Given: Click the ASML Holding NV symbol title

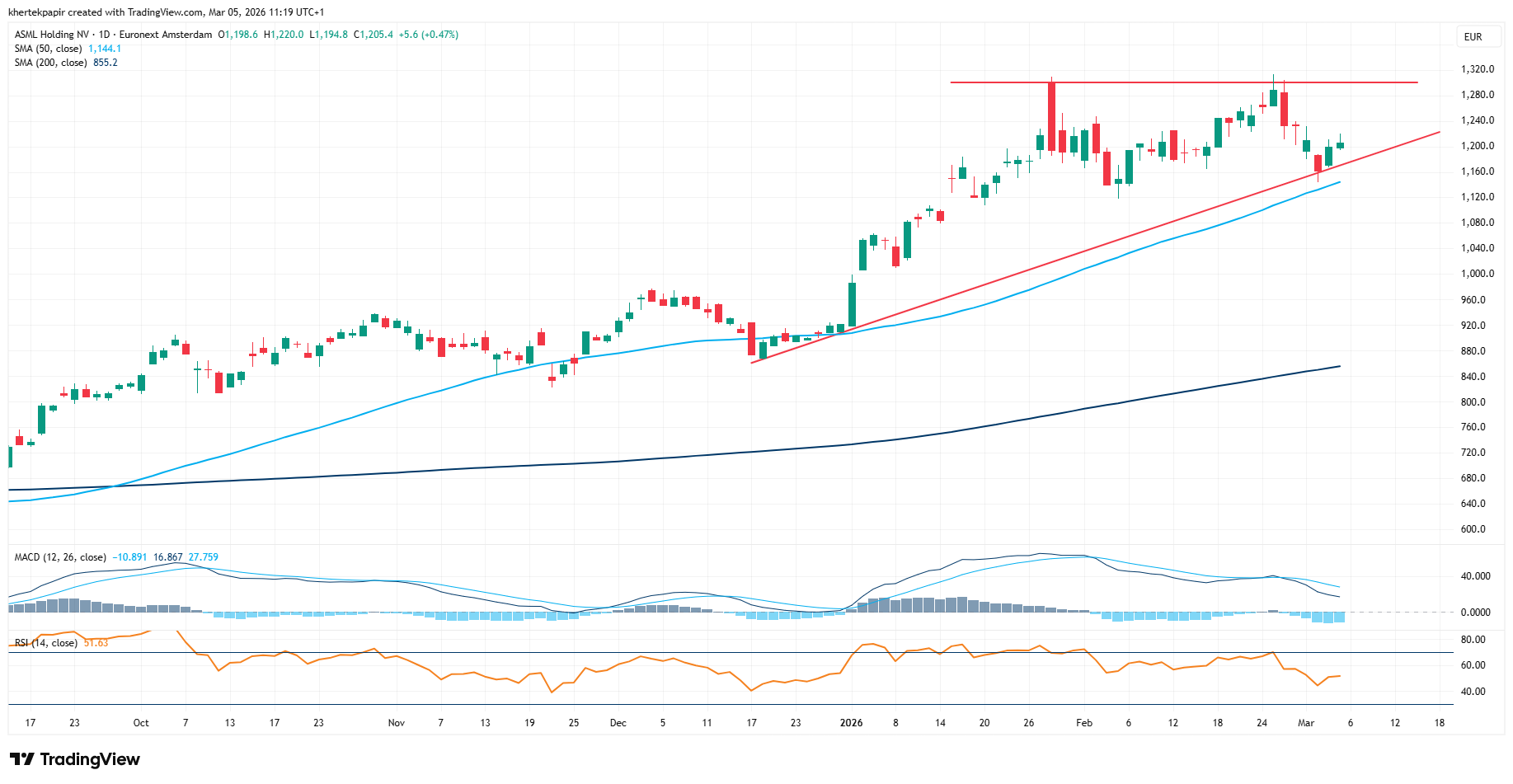Looking at the screenshot, I should pyautogui.click(x=52, y=35).
